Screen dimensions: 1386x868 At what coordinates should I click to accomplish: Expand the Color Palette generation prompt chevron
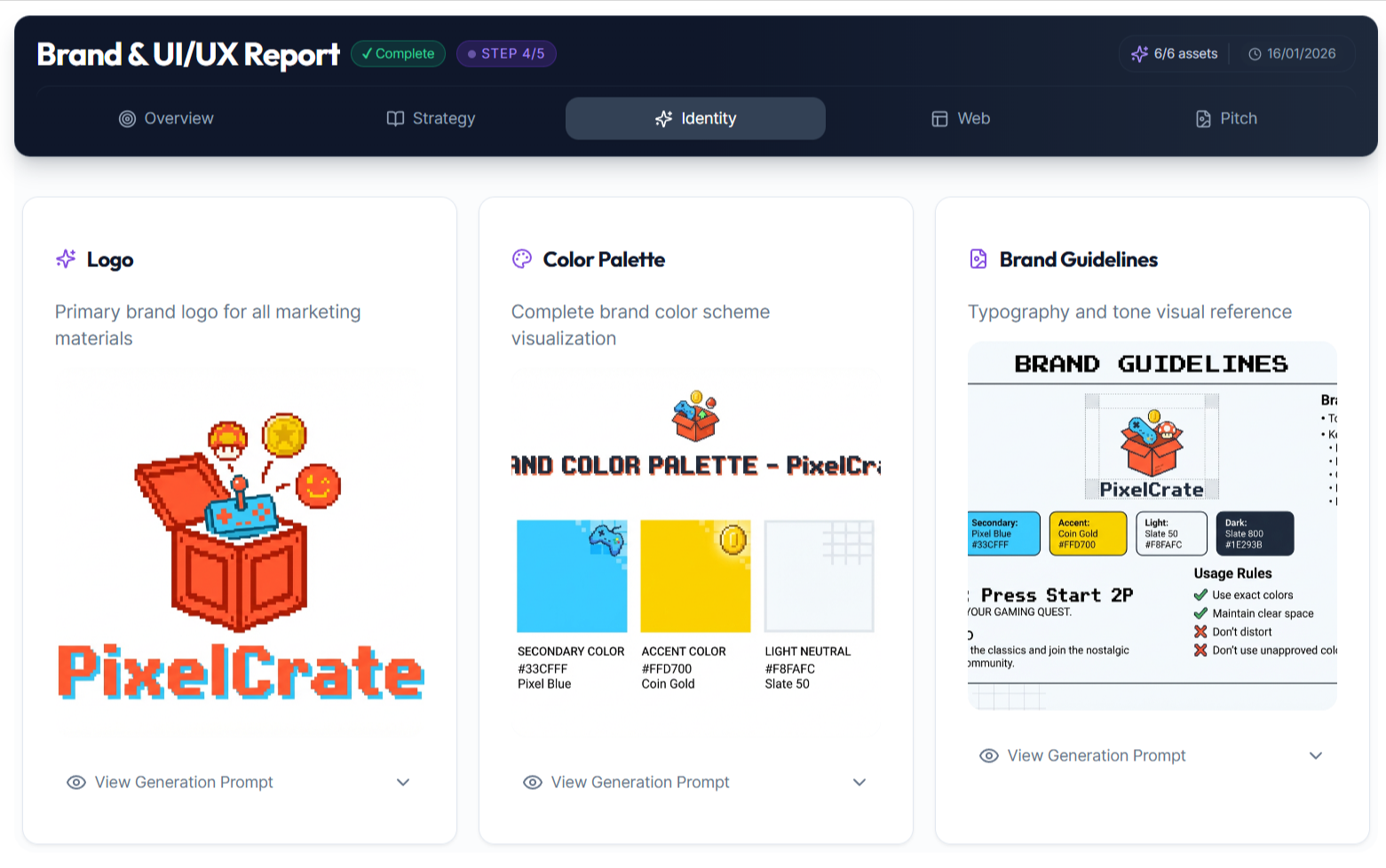click(860, 782)
